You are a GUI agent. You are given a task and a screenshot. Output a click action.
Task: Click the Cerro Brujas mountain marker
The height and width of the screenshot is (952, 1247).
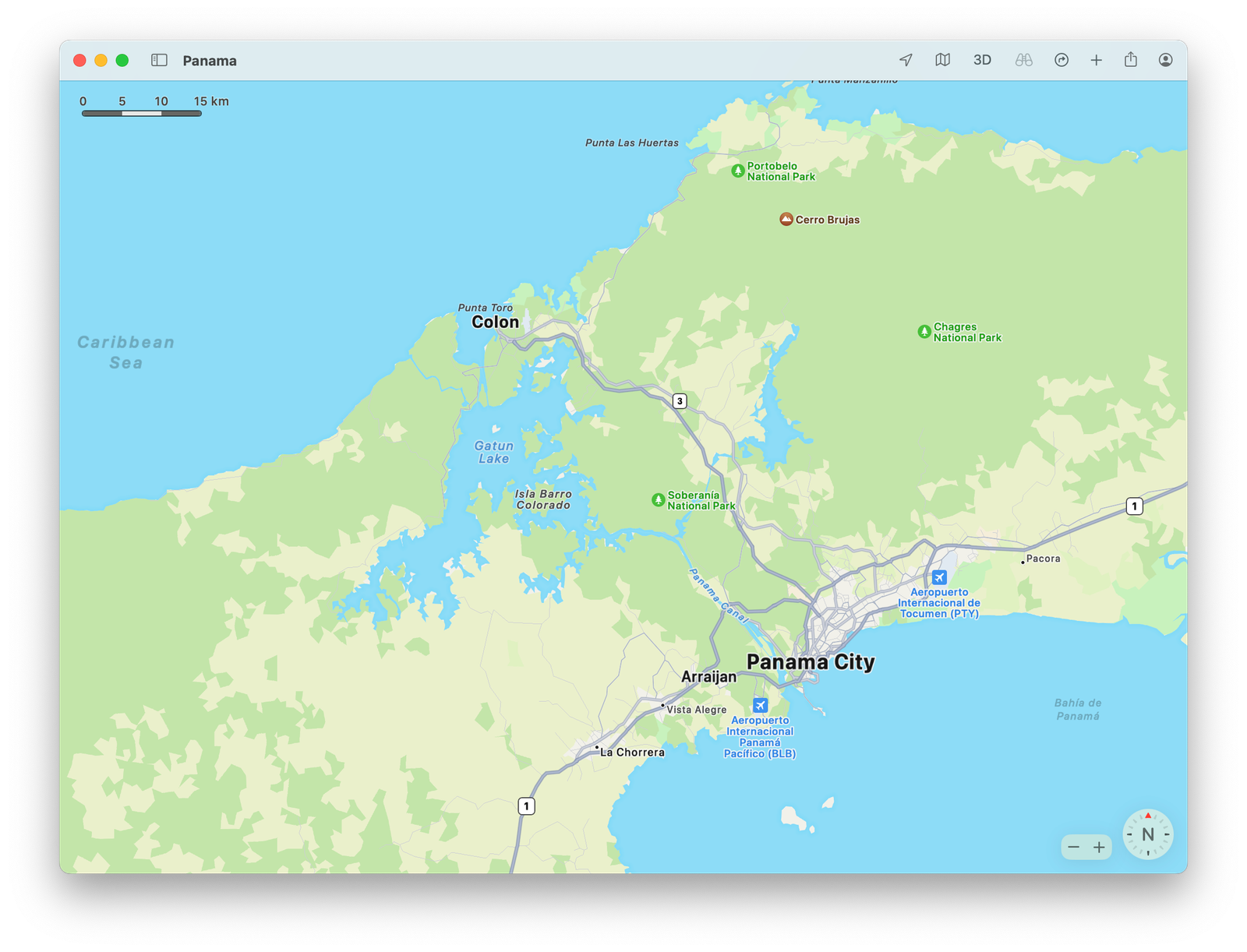pos(786,220)
